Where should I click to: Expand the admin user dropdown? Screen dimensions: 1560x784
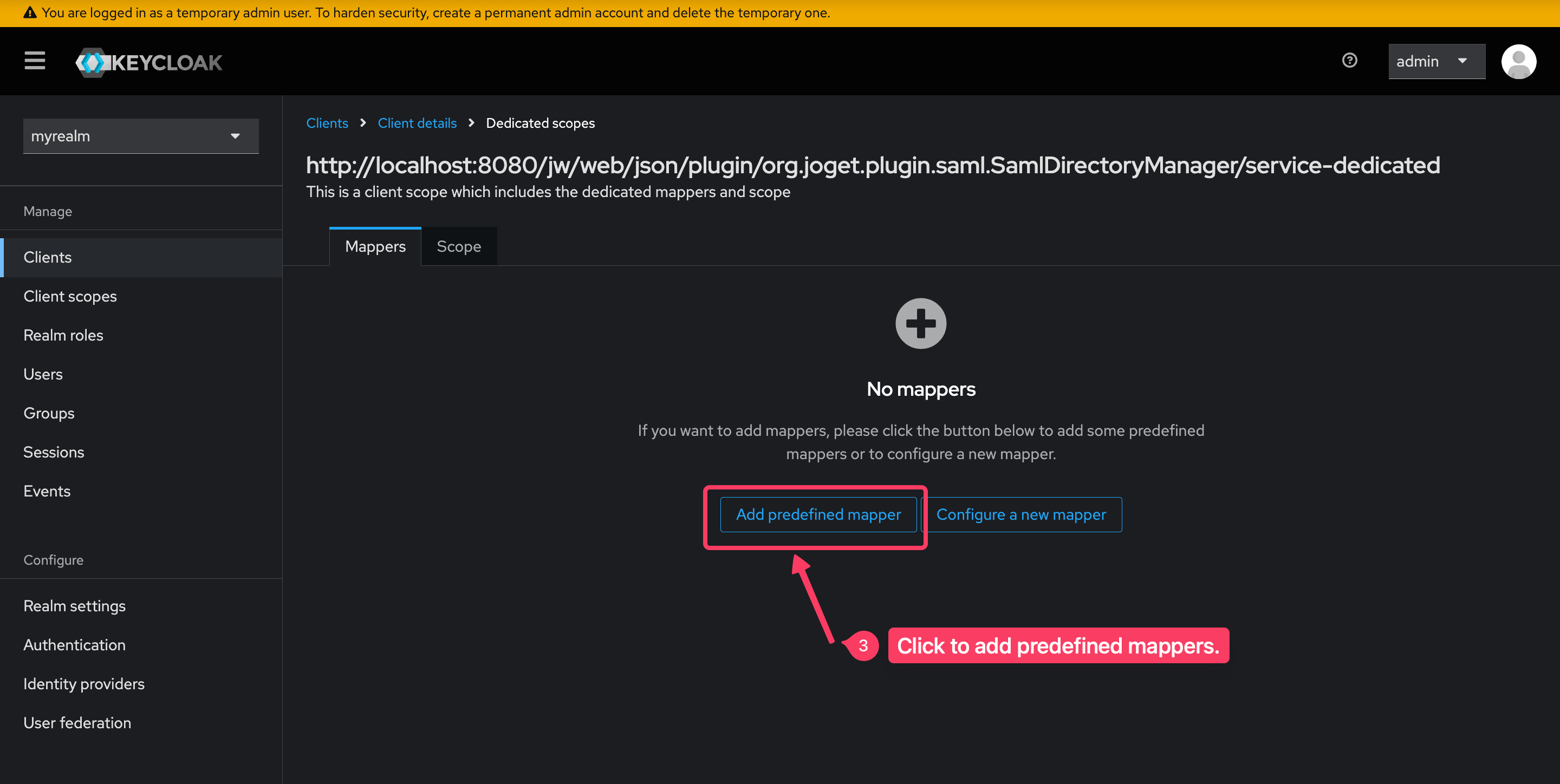[x=1436, y=61]
